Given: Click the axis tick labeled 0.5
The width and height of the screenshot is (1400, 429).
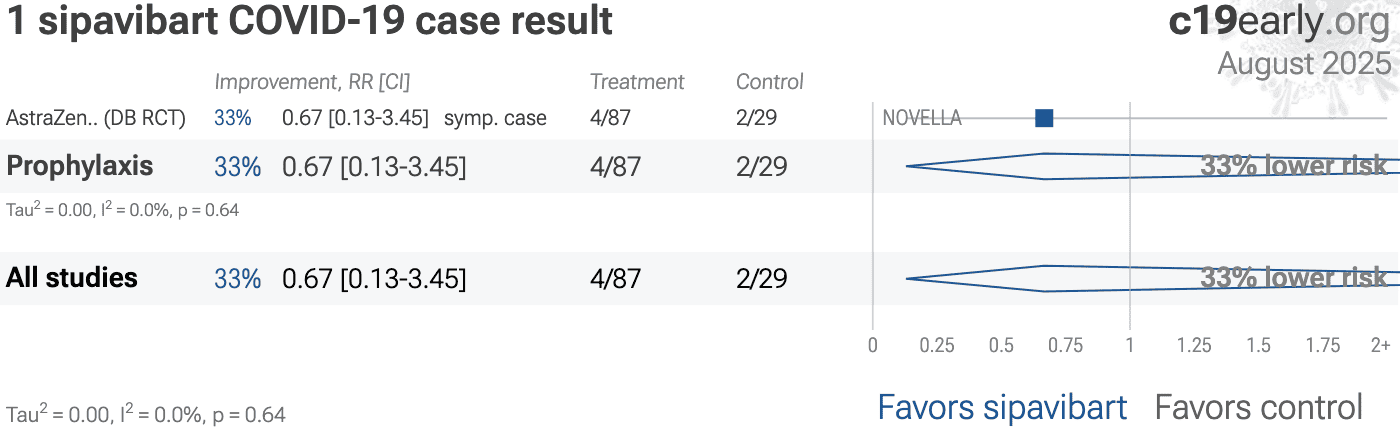Looking at the screenshot, I should pyautogui.click(x=1001, y=345).
